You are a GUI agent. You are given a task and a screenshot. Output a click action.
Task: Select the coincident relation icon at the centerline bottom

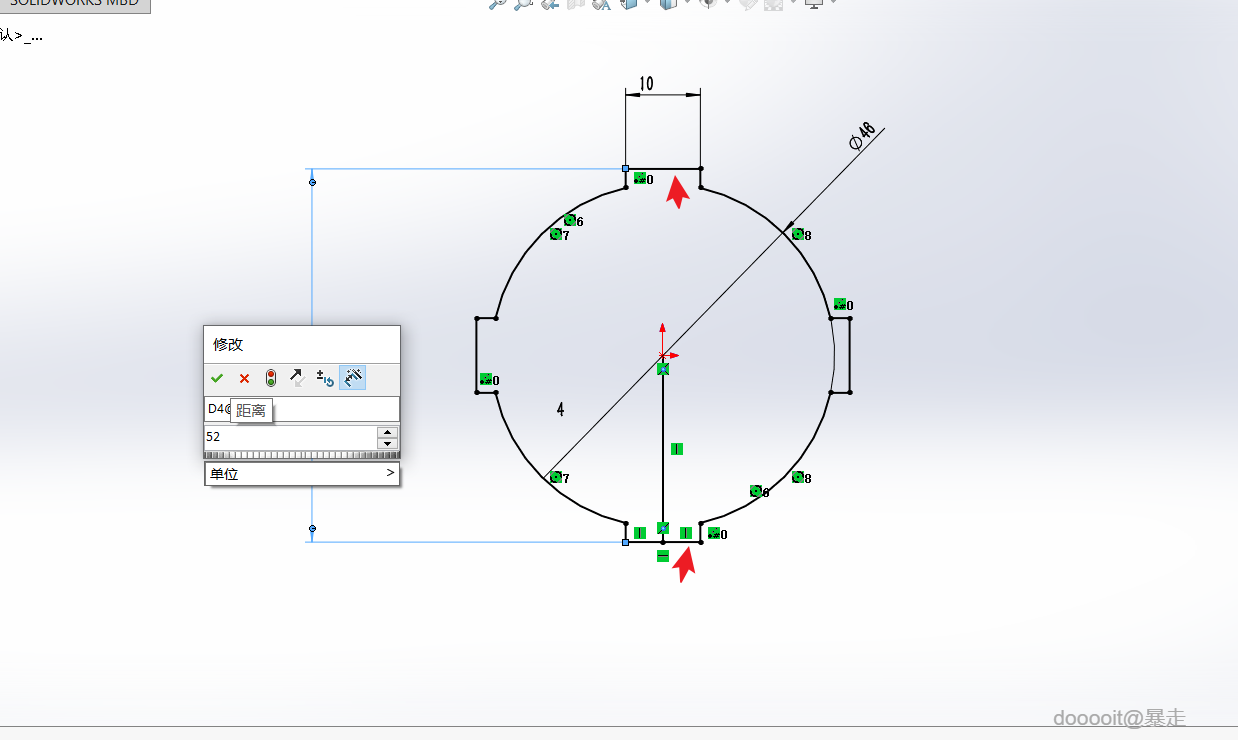[663, 527]
